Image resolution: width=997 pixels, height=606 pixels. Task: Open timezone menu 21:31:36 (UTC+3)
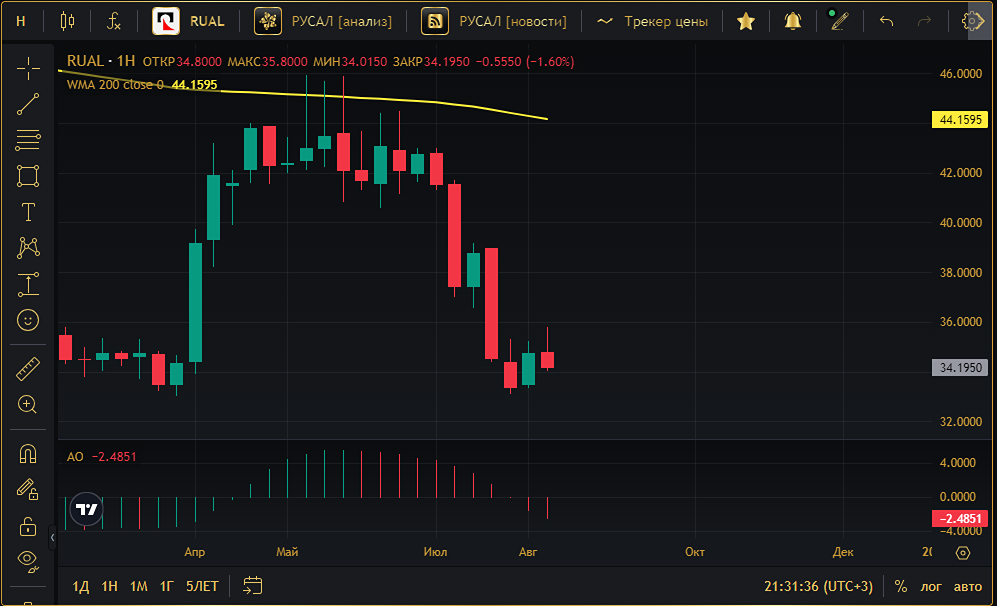click(818, 586)
